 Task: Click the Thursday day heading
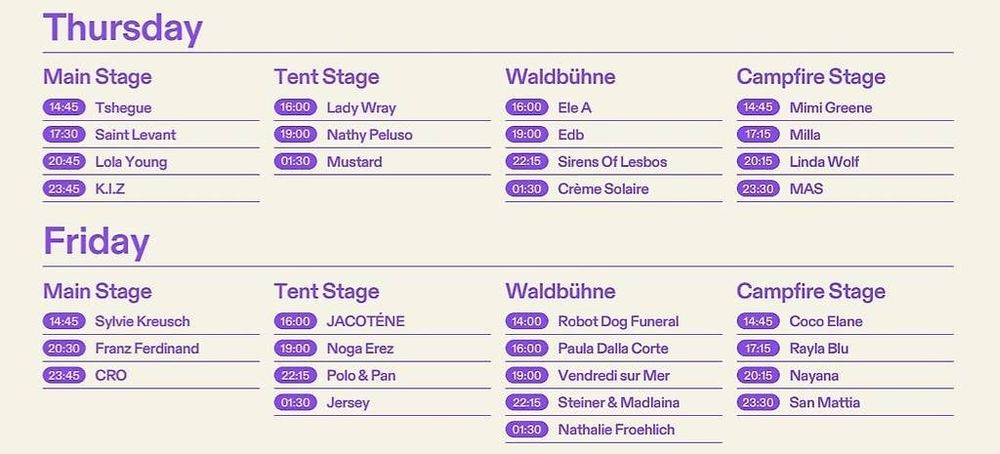pyautogui.click(x=123, y=28)
